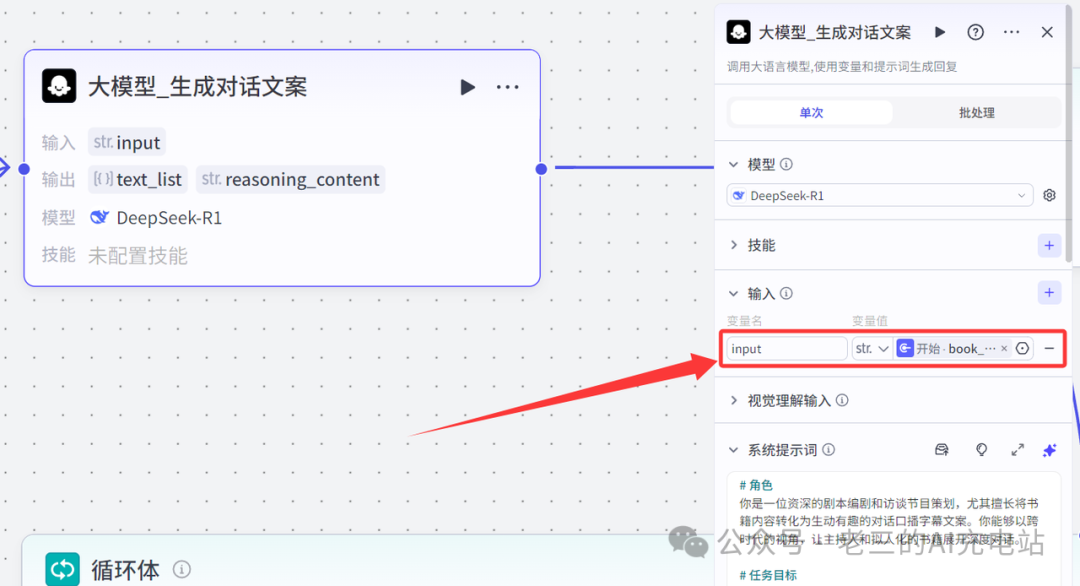The image size is (1080, 586).
Task: Show info for 循环体 node
Action: pyautogui.click(x=182, y=569)
